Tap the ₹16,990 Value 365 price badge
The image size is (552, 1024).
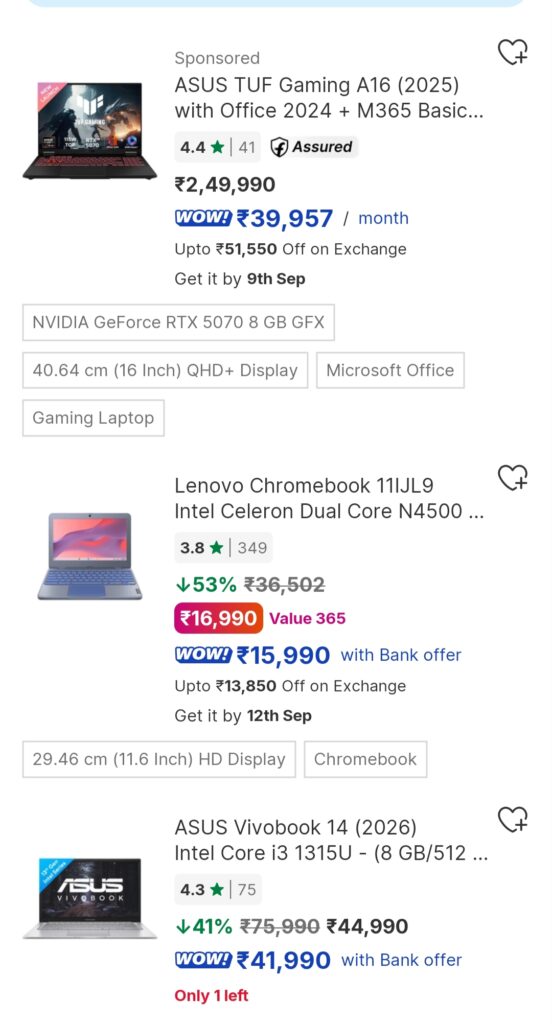(x=218, y=618)
